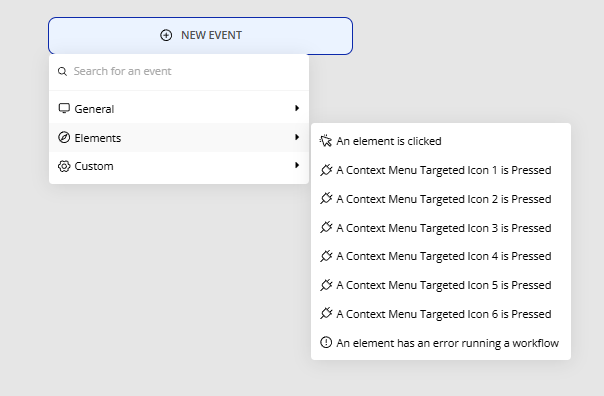The image size is (604, 396).
Task: Choose Context Menu Targeted Icon 1 is Pressed
Action: coord(441,170)
